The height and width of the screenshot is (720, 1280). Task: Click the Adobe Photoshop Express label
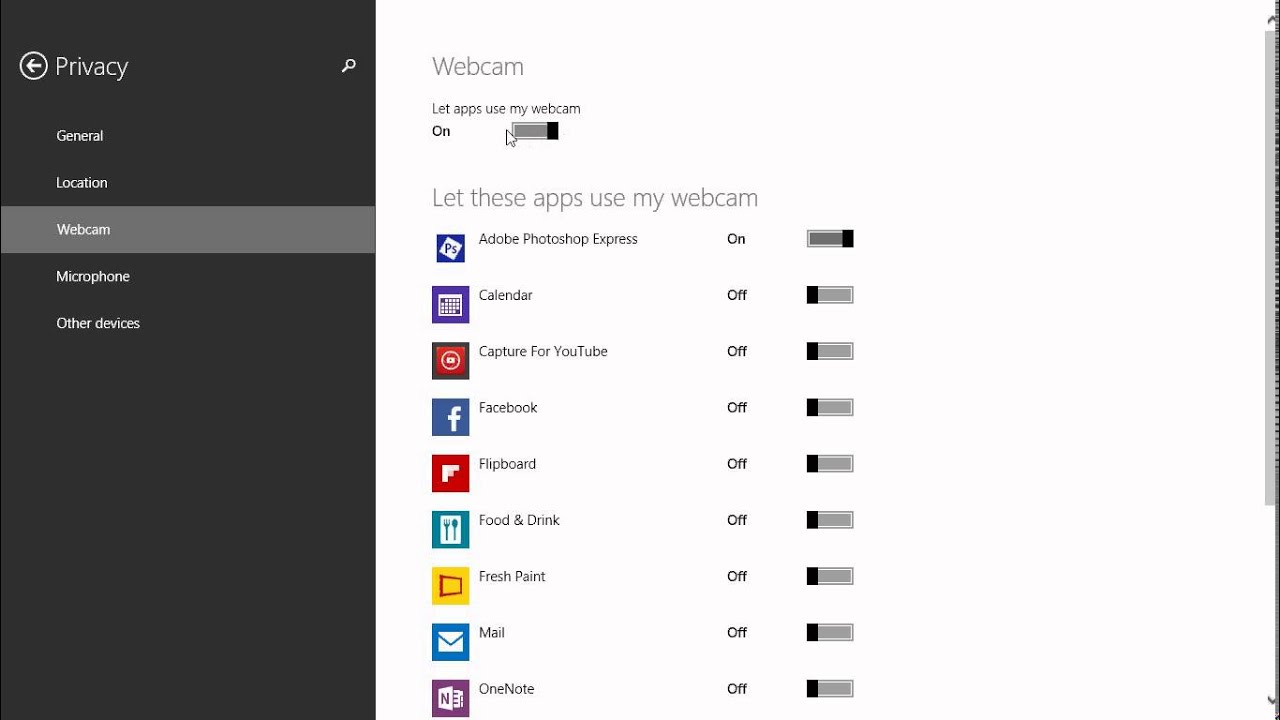558,239
